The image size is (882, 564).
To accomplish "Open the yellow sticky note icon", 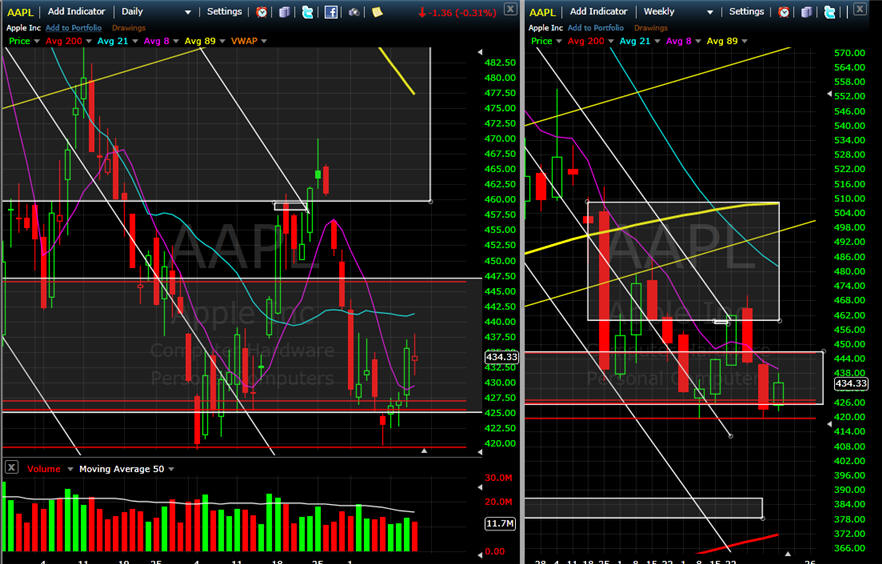I will [x=377, y=12].
